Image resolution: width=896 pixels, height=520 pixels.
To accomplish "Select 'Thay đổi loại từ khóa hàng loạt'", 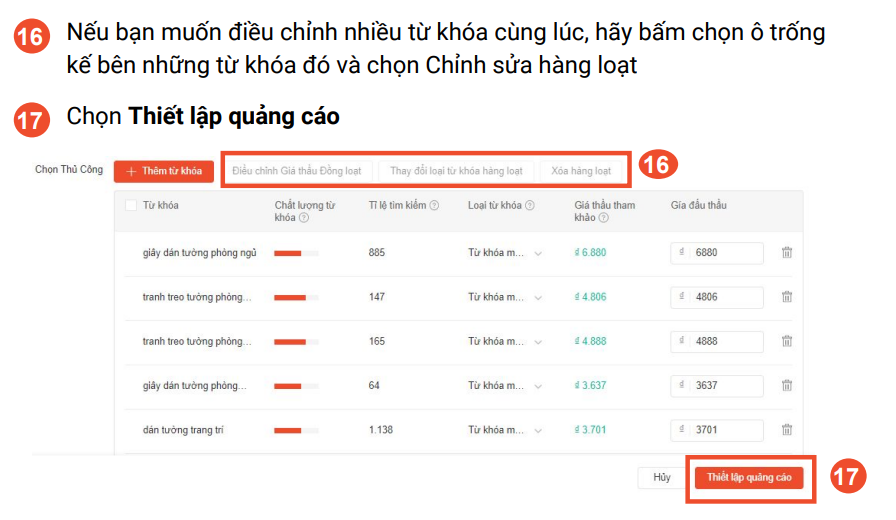I will (x=456, y=171).
